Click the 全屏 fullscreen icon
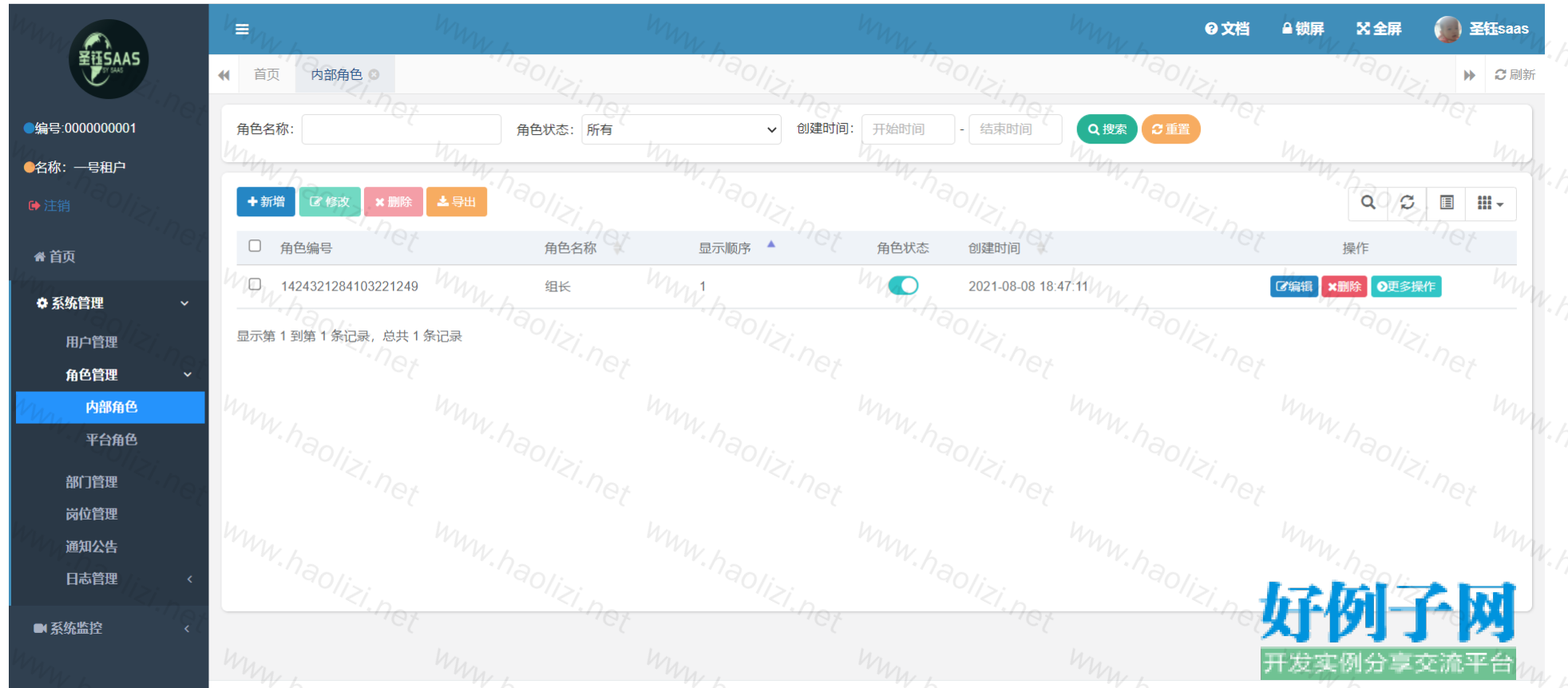The image size is (1568, 688). click(x=1363, y=29)
